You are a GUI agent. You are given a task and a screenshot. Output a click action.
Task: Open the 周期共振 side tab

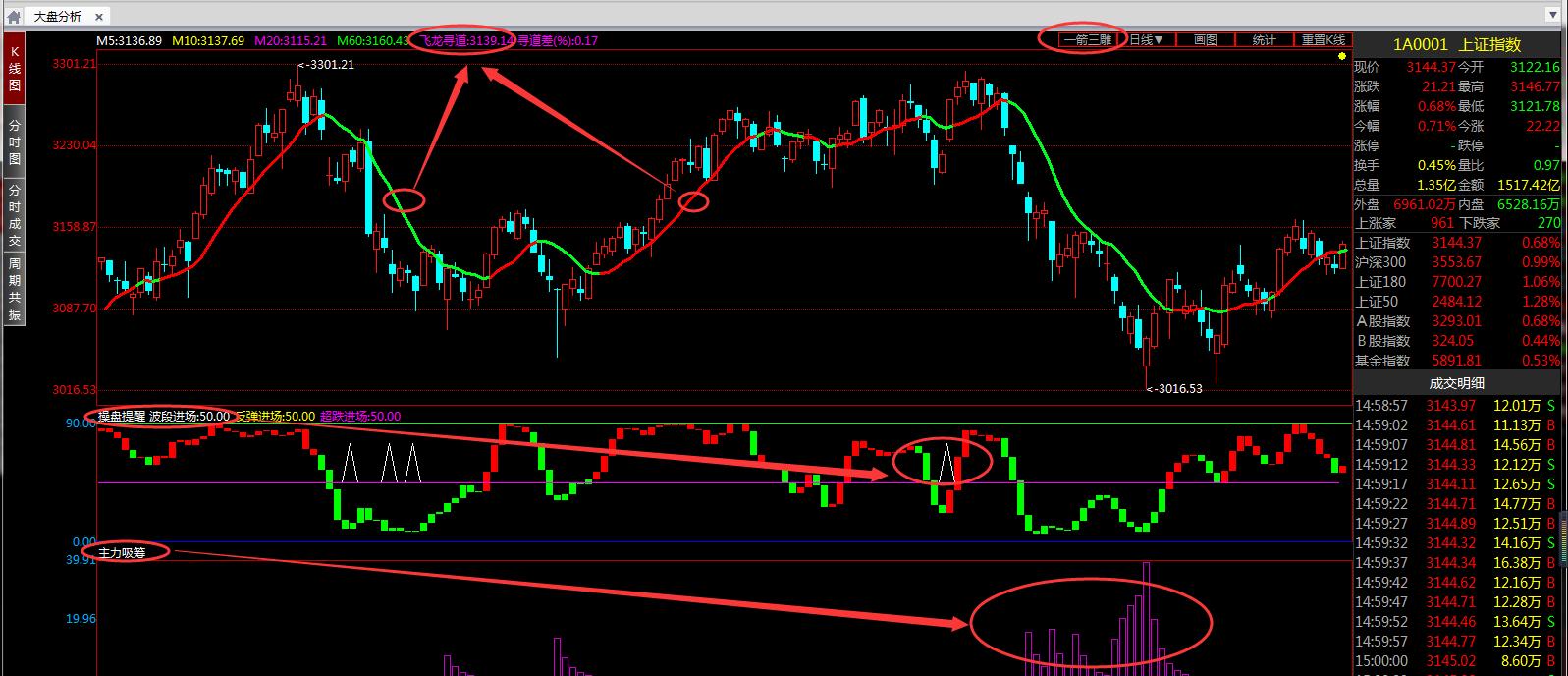[15, 289]
